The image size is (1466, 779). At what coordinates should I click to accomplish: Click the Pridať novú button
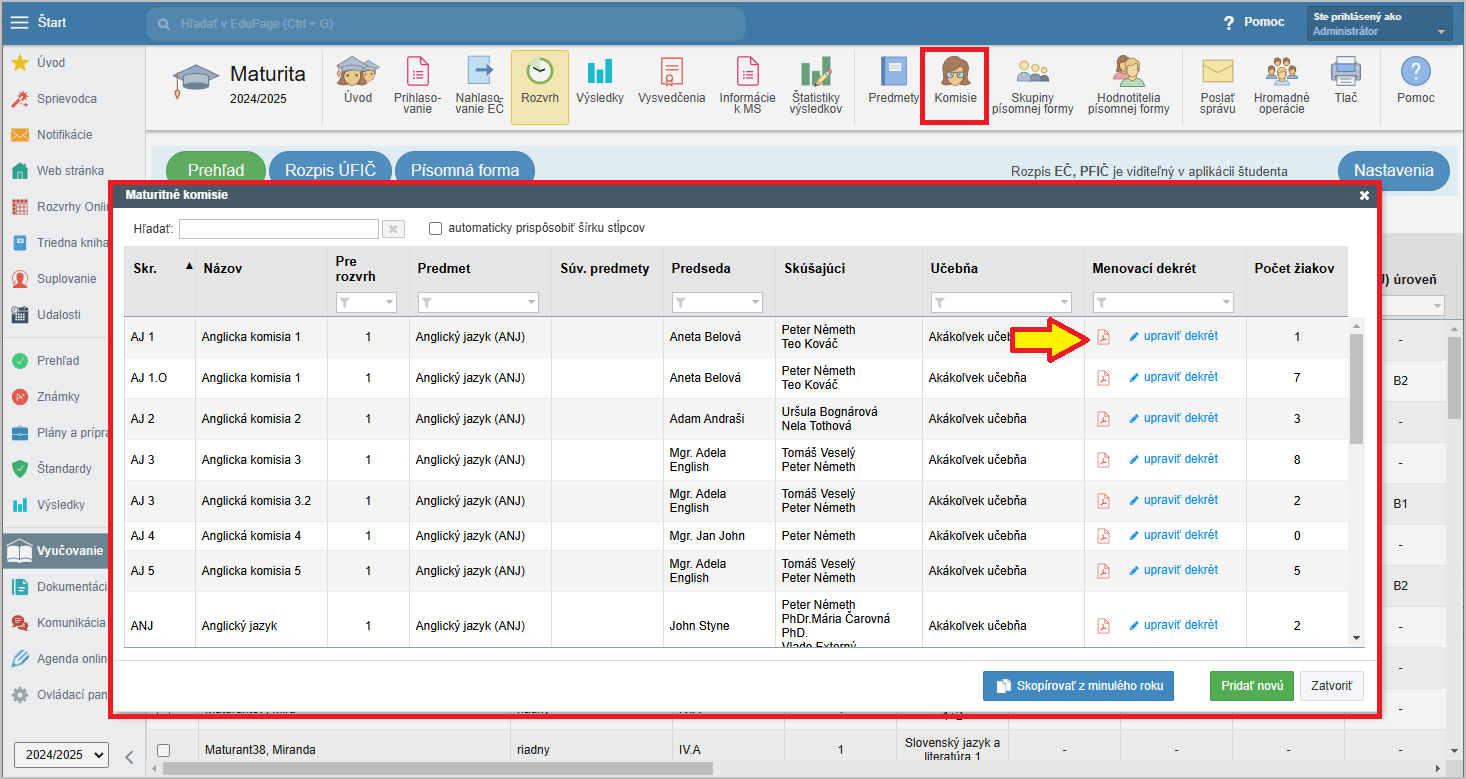(x=1251, y=686)
